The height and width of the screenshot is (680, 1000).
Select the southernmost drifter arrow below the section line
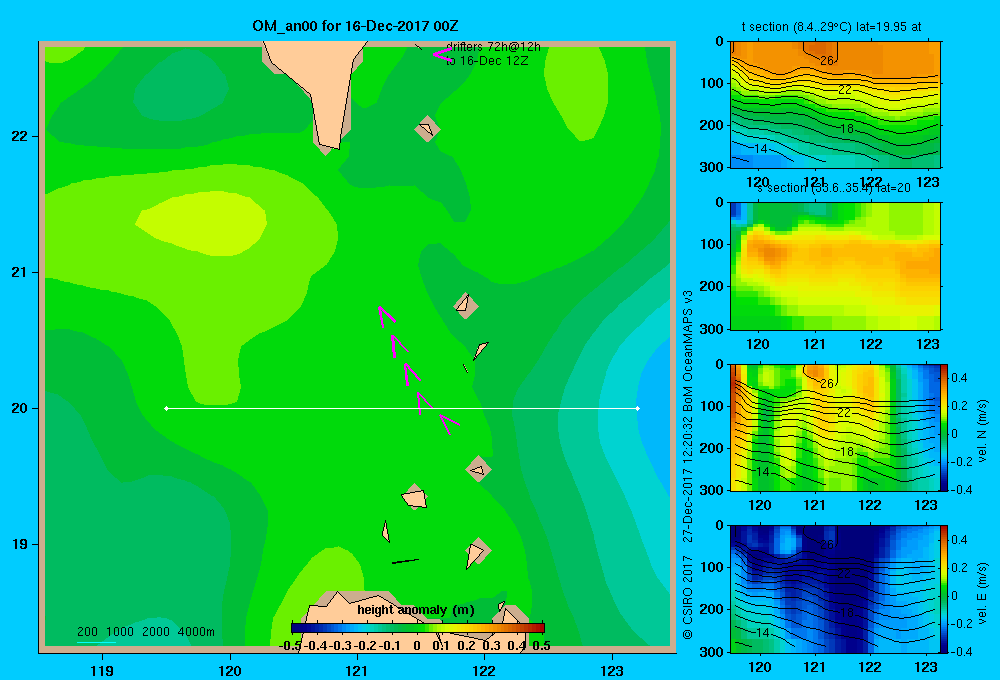(x=449, y=424)
